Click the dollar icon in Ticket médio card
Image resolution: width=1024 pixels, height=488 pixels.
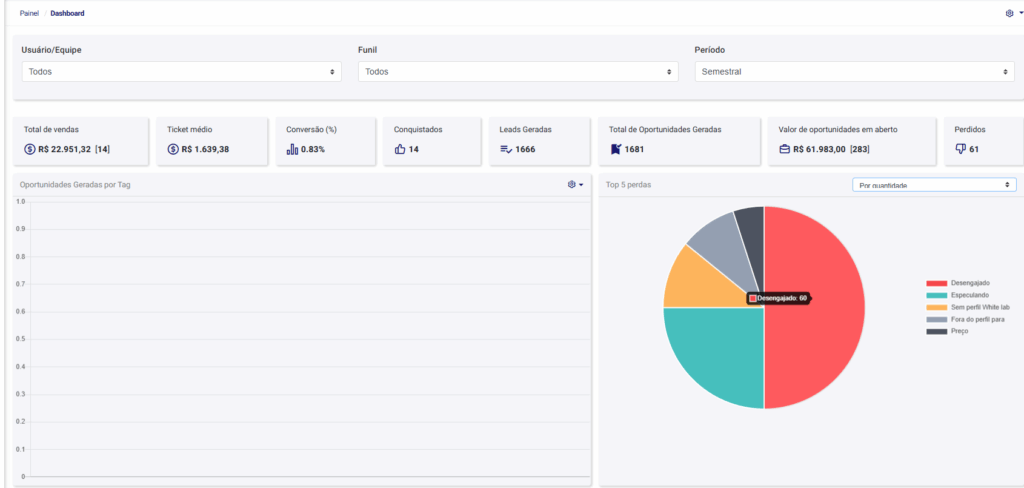pos(173,149)
